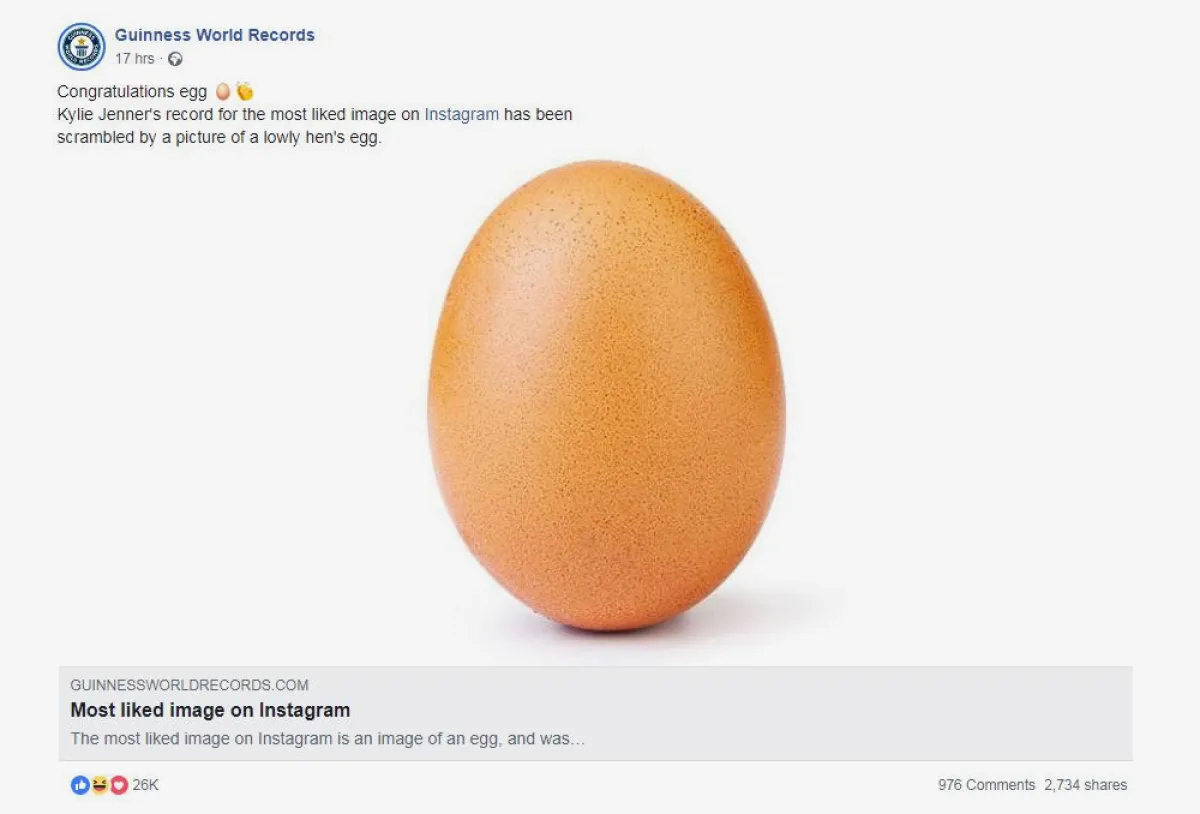View the 2,734 shares list
The image size is (1200, 814).
[x=1085, y=785]
